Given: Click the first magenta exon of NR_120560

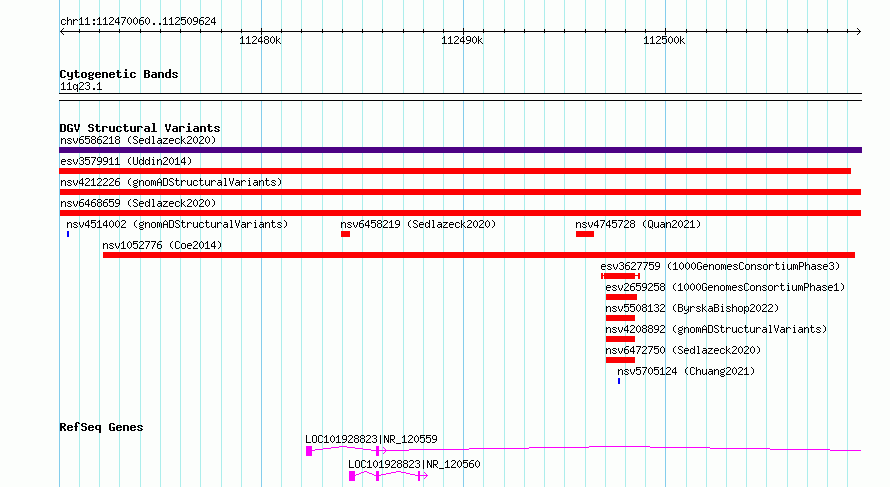Looking at the screenshot, I should pos(352,476).
